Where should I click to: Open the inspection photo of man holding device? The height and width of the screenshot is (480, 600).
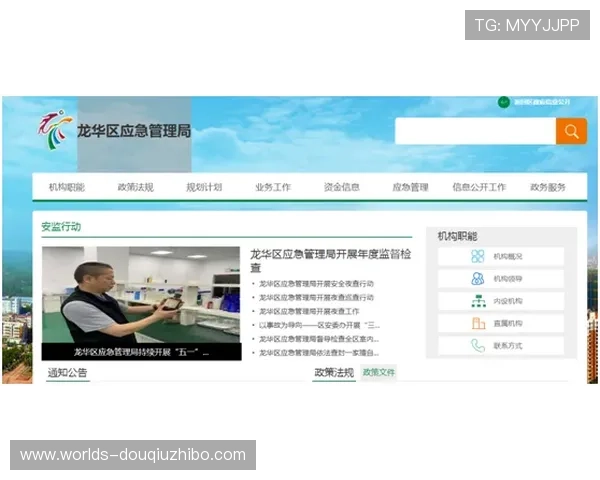[141, 295]
